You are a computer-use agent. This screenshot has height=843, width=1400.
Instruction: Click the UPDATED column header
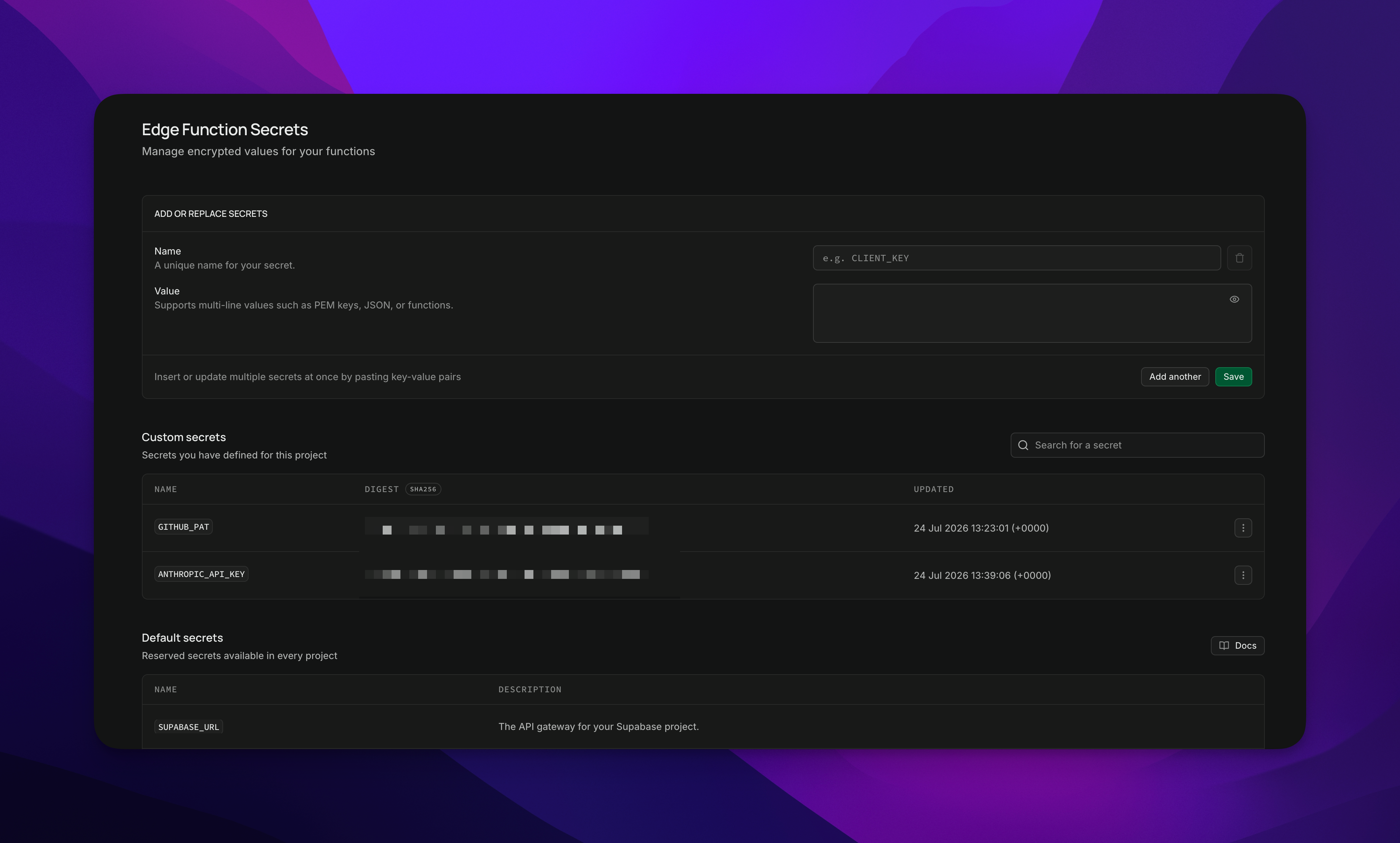[x=933, y=489]
